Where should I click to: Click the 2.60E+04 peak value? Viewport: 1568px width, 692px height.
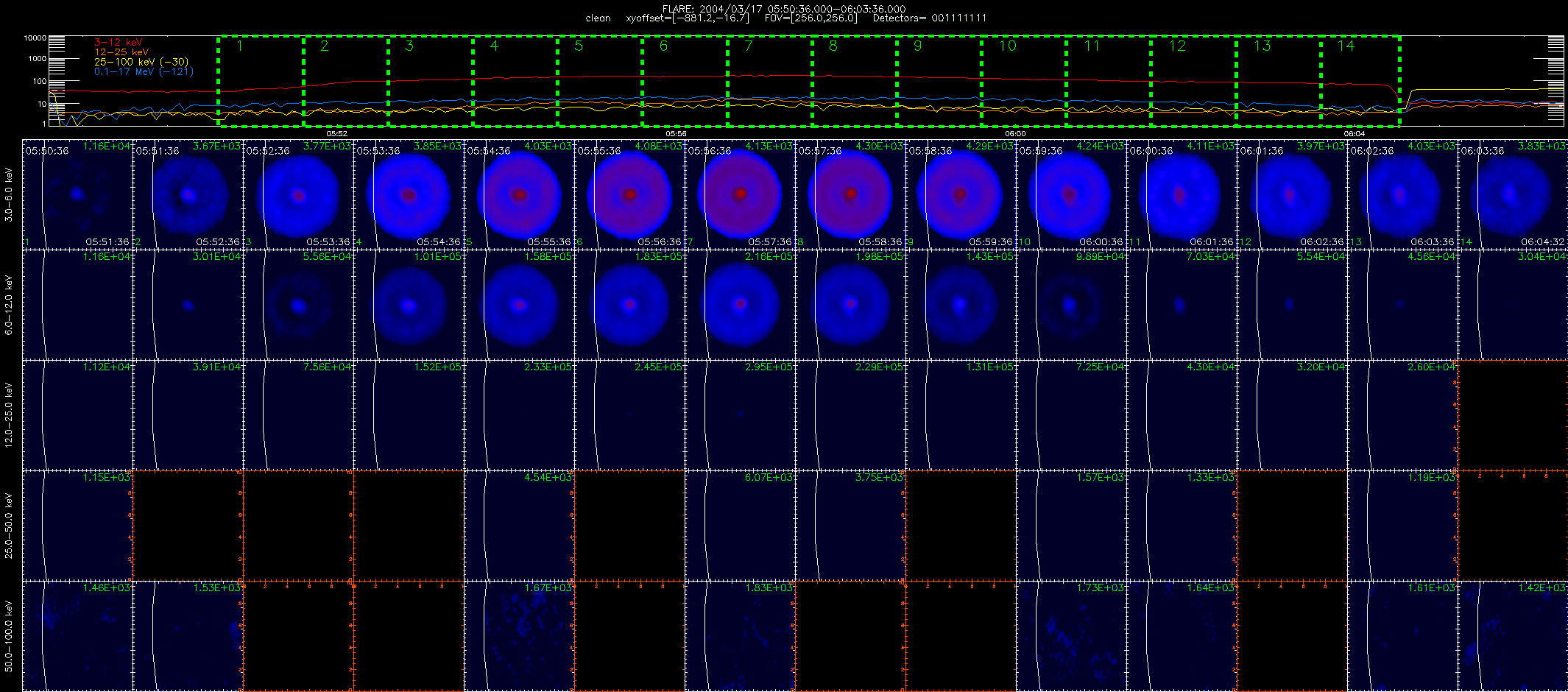(x=1432, y=367)
